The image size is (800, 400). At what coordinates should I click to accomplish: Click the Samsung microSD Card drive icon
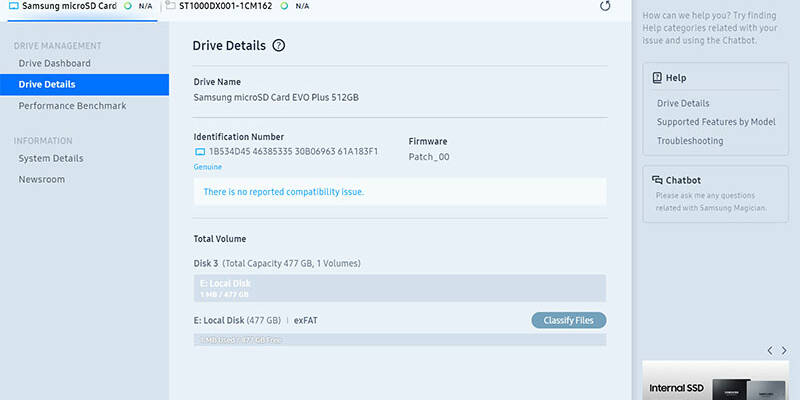(x=14, y=6)
